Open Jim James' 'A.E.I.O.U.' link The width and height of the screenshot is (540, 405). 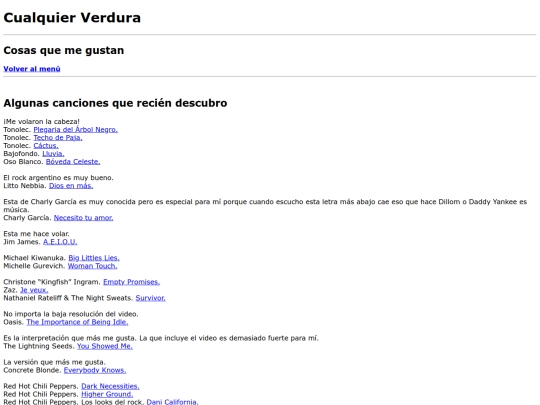coord(60,242)
